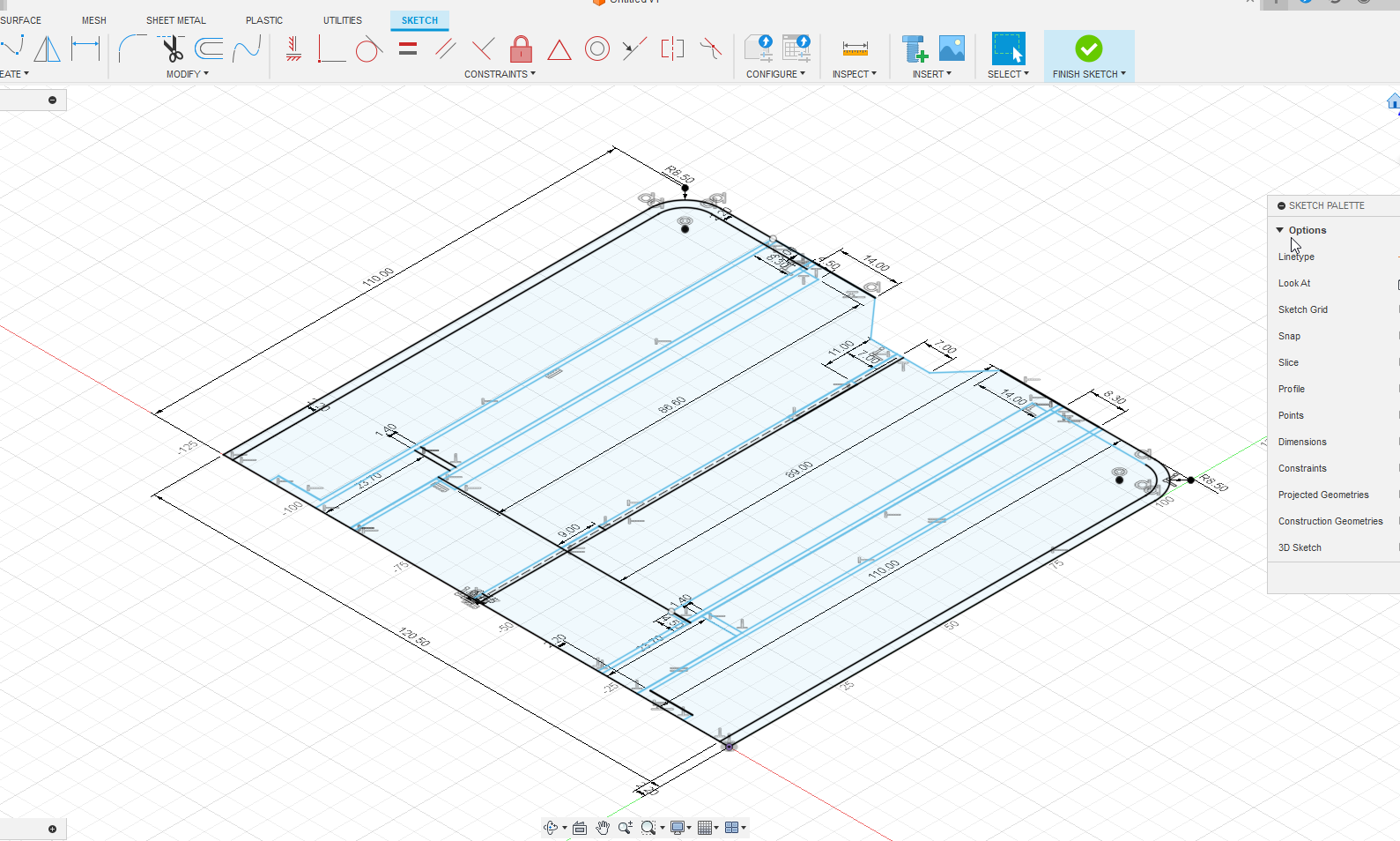
Task: Apply the Equal constraint
Action: (x=408, y=48)
